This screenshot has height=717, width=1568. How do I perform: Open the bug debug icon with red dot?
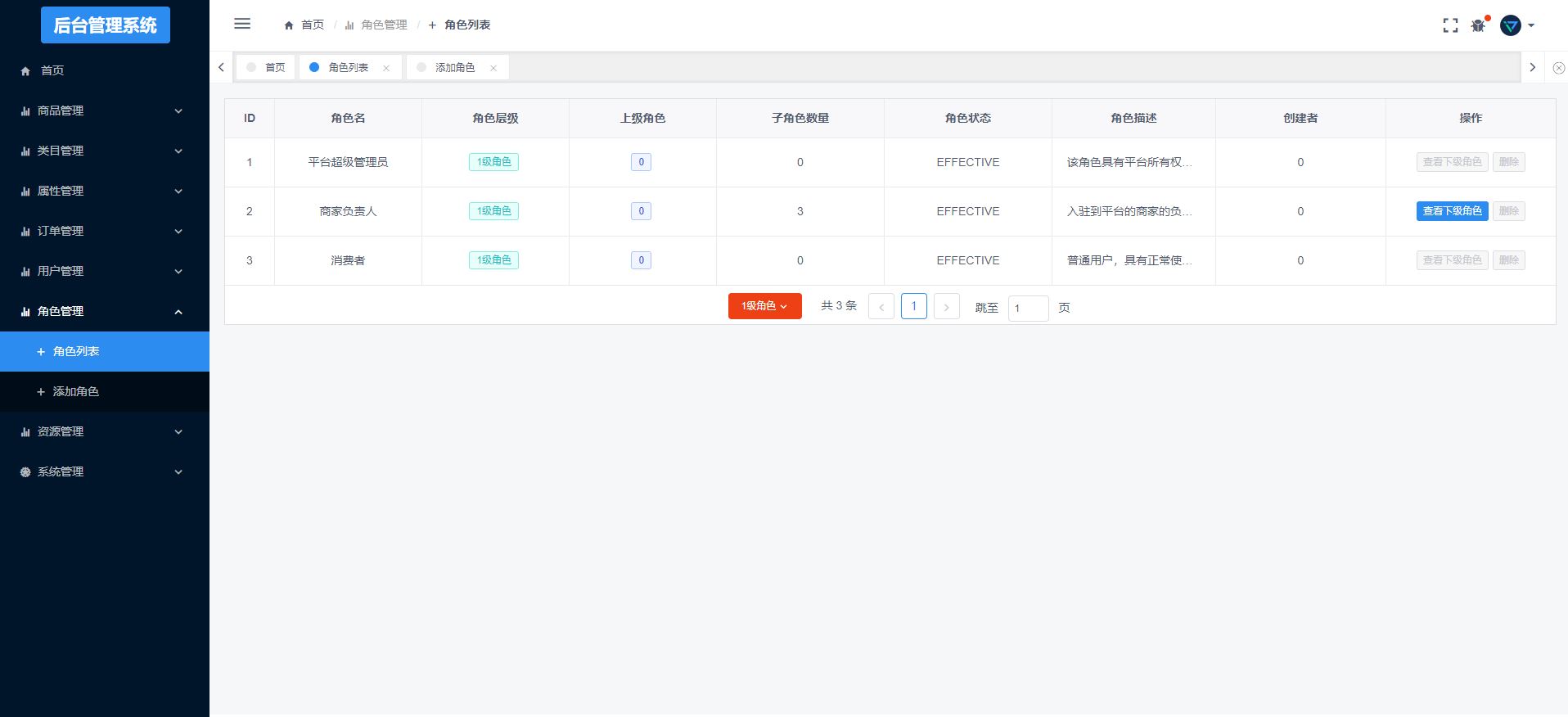[x=1479, y=25]
